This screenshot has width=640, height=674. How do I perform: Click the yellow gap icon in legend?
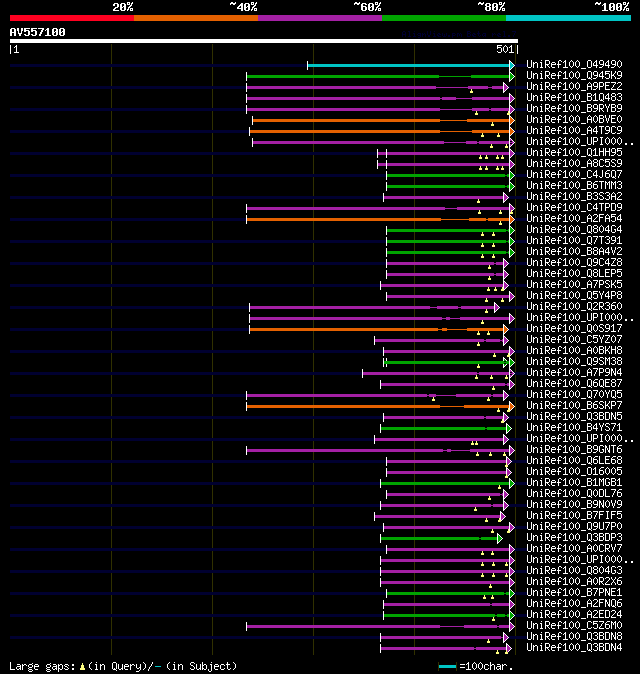coord(82,667)
